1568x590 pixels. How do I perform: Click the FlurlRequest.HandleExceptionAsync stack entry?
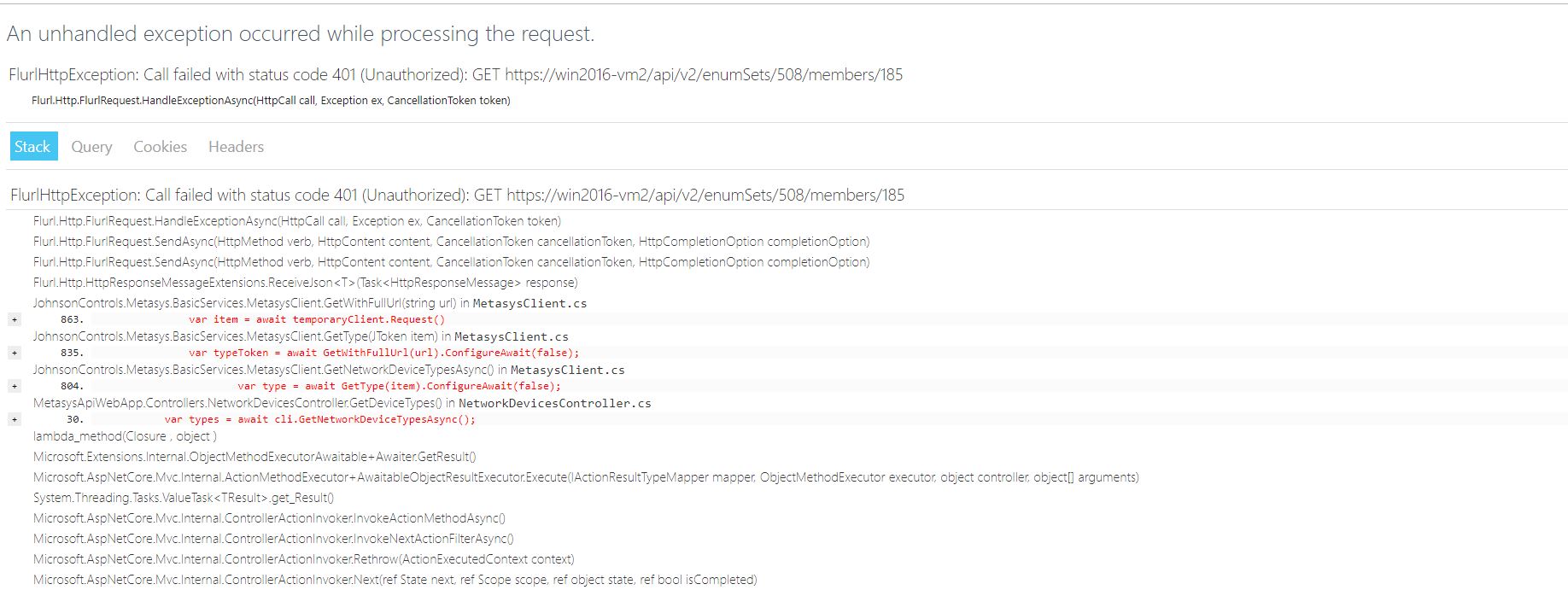(x=296, y=221)
